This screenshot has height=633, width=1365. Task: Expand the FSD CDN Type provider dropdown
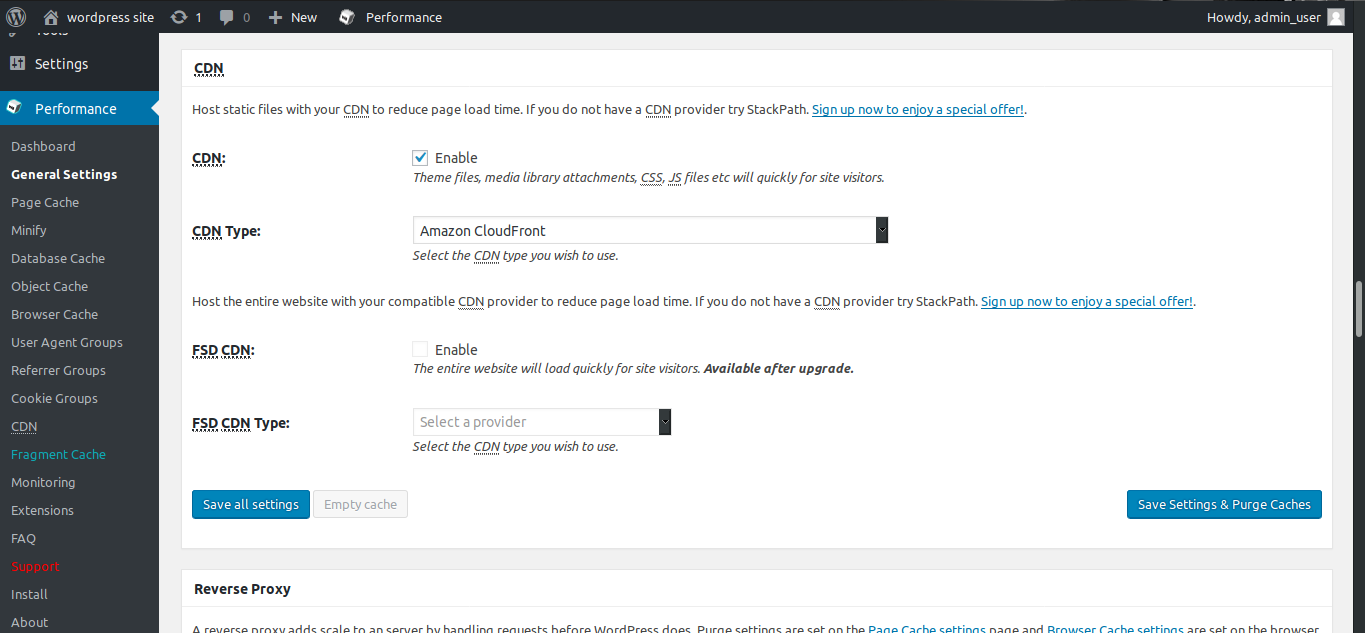541,422
